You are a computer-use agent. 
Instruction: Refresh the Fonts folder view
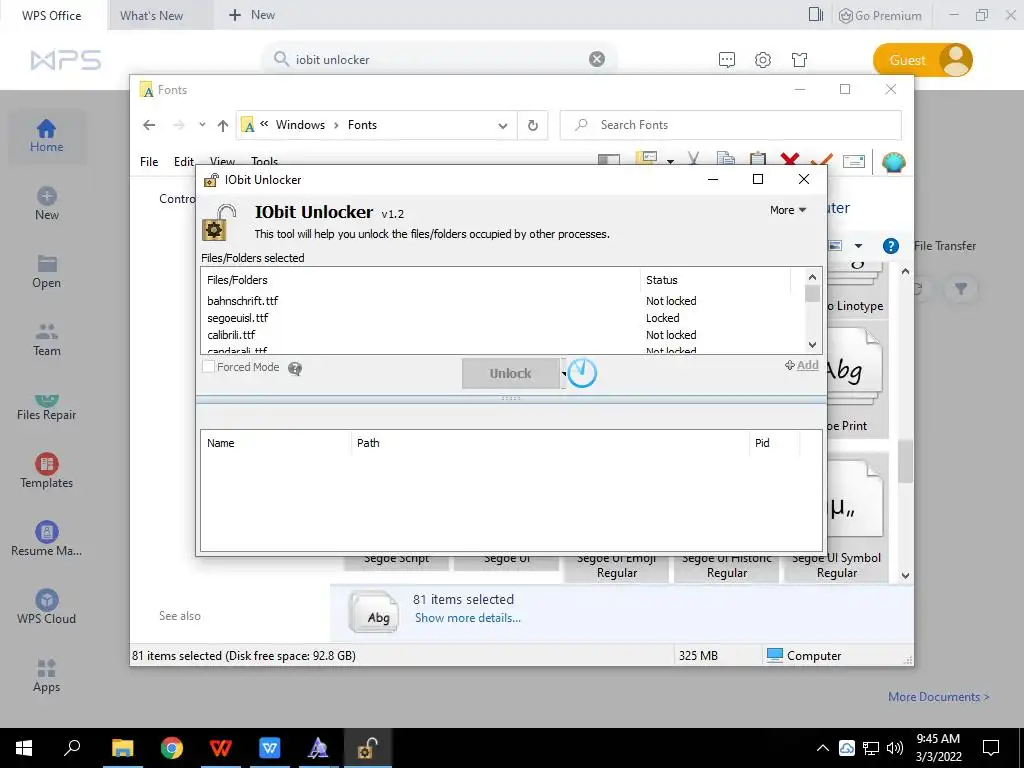[533, 125]
